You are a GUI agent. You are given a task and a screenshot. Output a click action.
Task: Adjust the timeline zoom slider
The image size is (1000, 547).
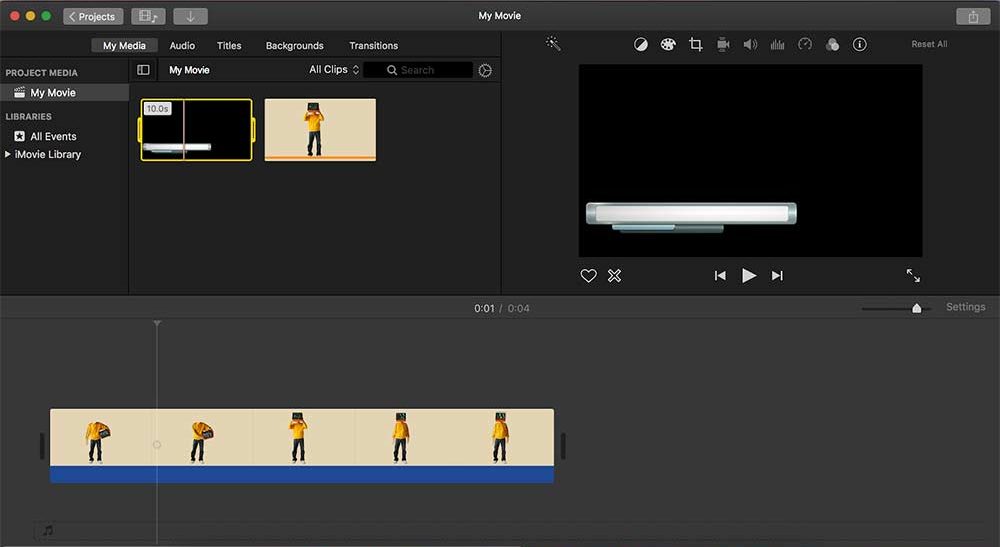tap(916, 309)
